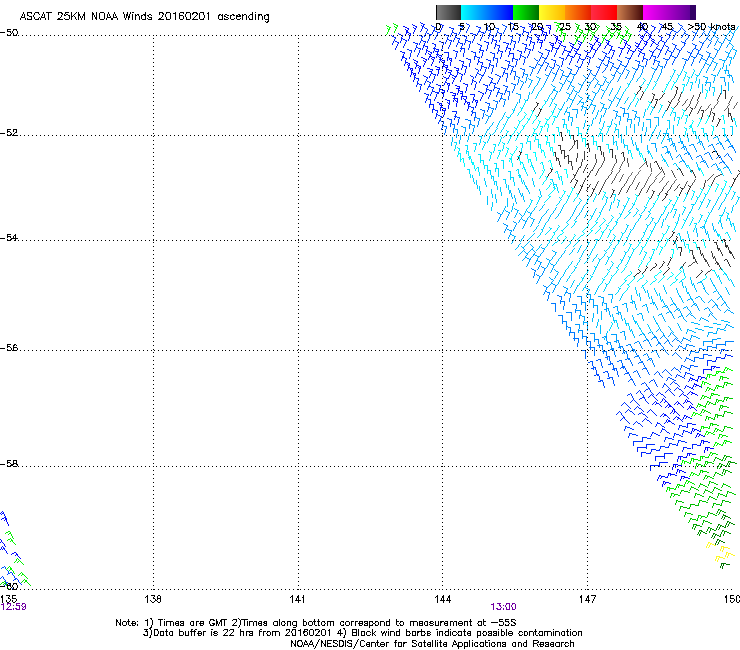Click the '-52' latitude axis label
The width and height of the screenshot is (740, 650).
9,133
